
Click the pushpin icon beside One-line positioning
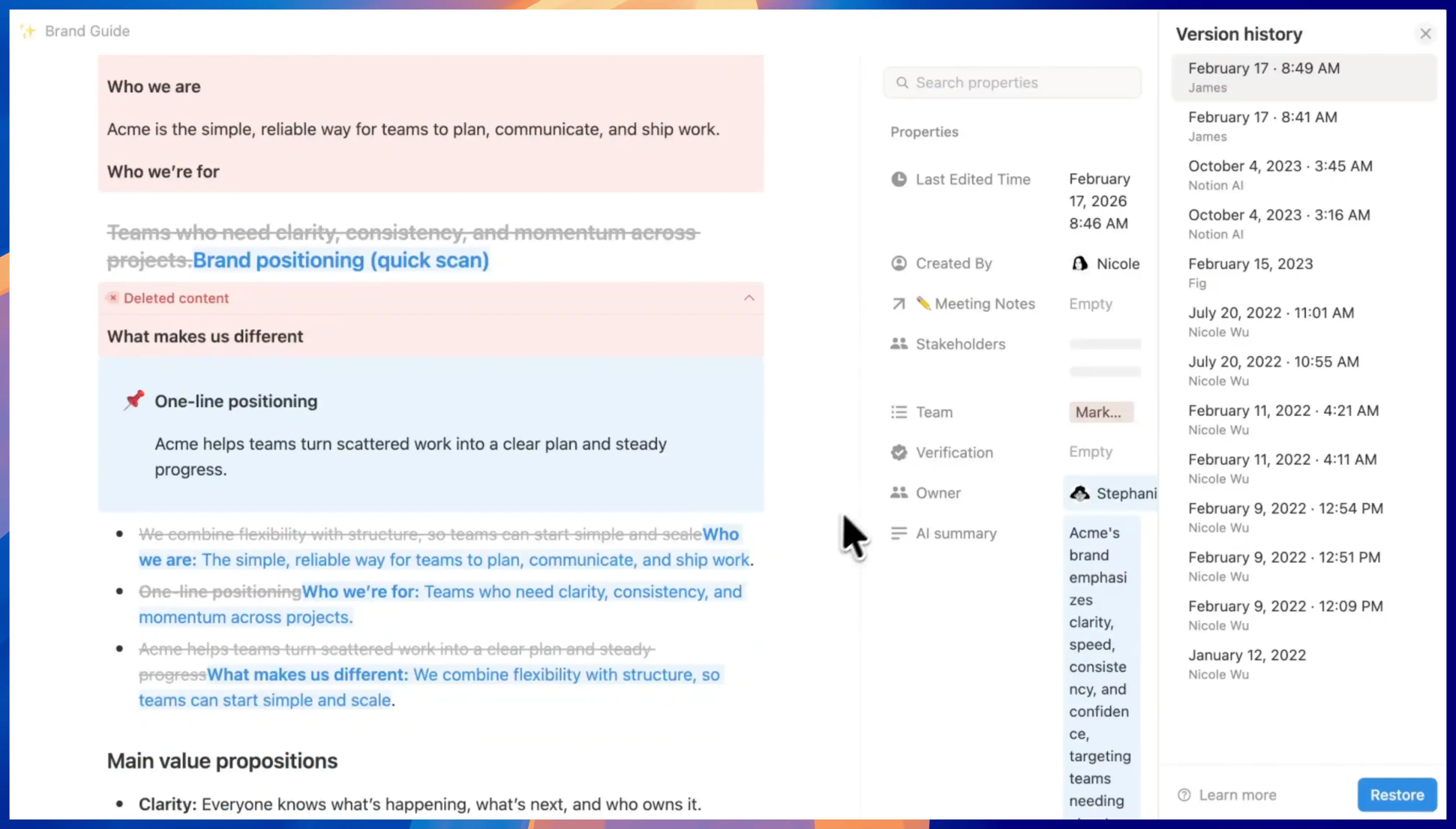pos(134,400)
